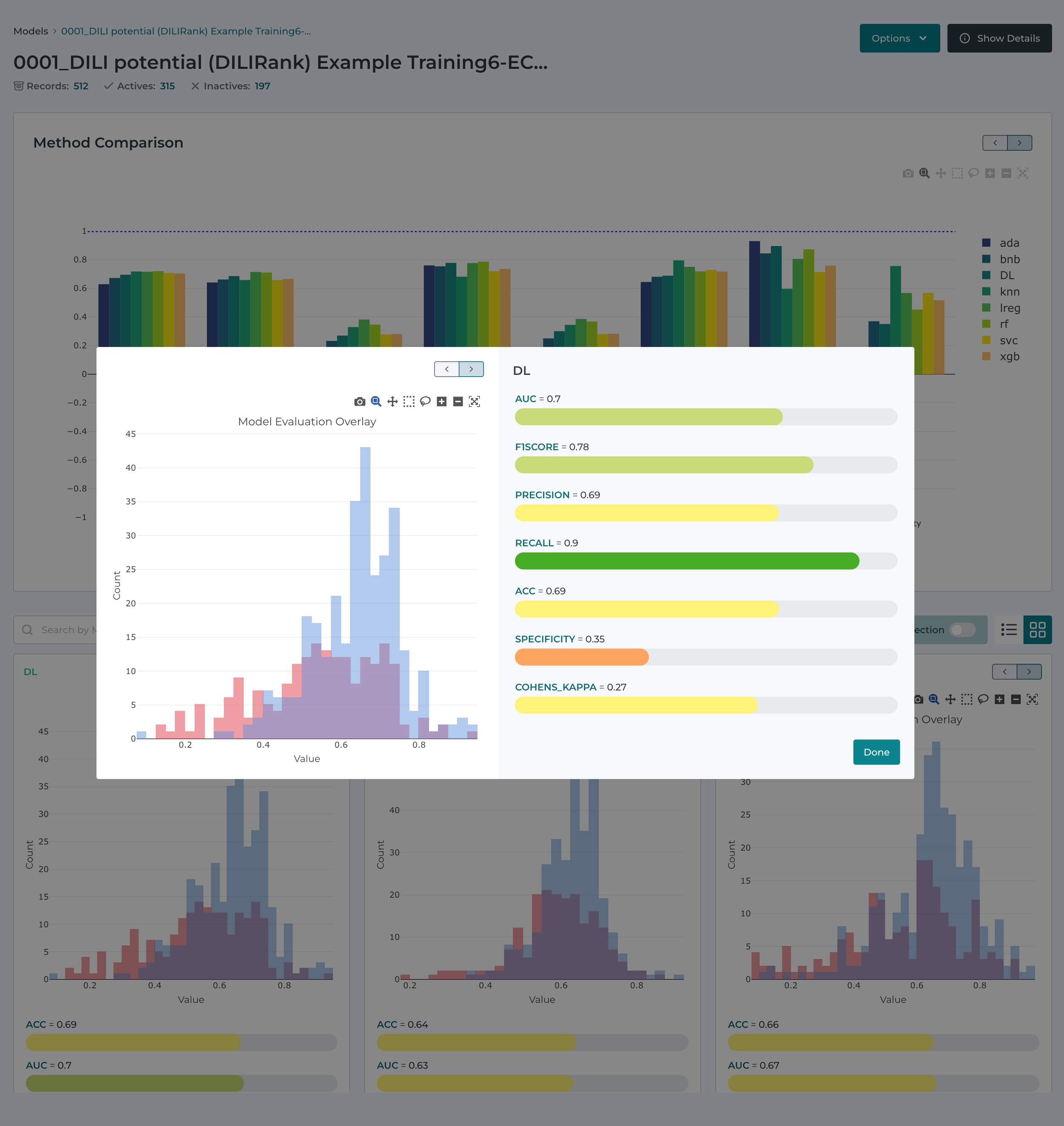The width and height of the screenshot is (1064, 1126).
Task: Click the F1SCORE metric label
Action: 537,447
